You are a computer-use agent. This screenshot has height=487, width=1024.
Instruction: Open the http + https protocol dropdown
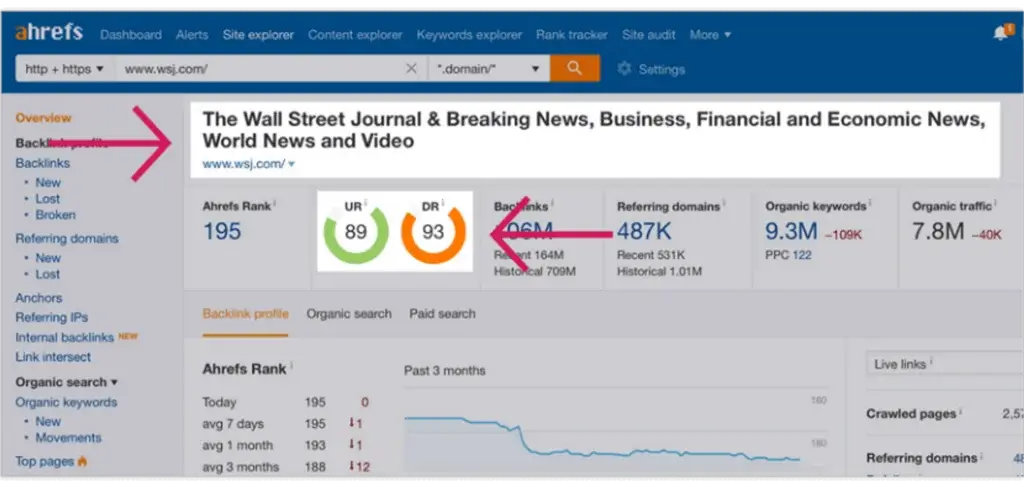click(65, 69)
